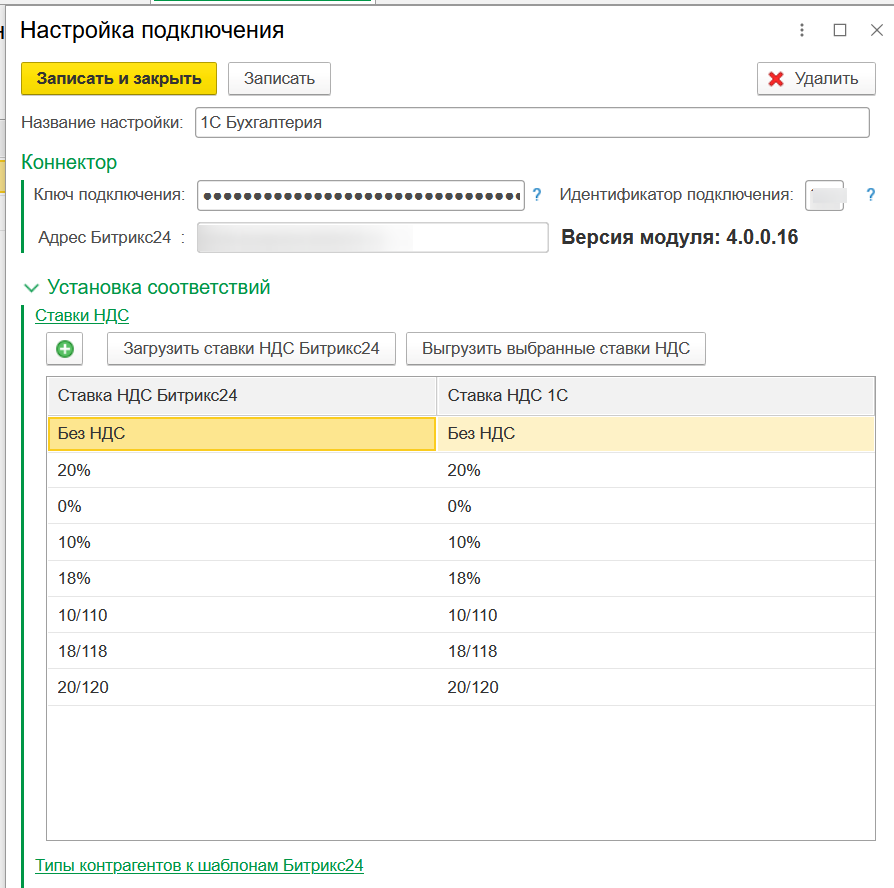The width and height of the screenshot is (894, 888).
Task: Click the Ключ подключения password field
Action: [360, 196]
